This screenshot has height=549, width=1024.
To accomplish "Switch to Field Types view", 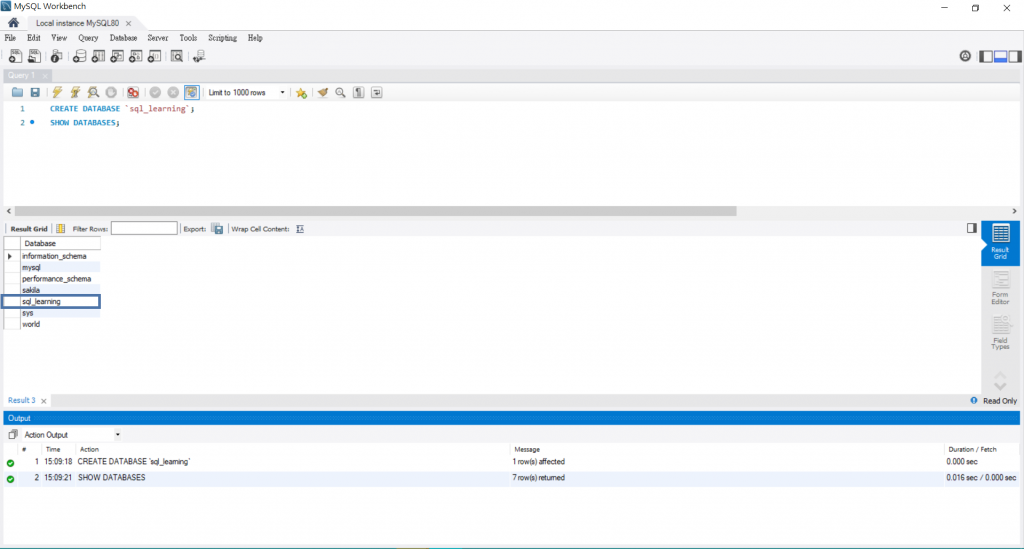I will [1000, 333].
